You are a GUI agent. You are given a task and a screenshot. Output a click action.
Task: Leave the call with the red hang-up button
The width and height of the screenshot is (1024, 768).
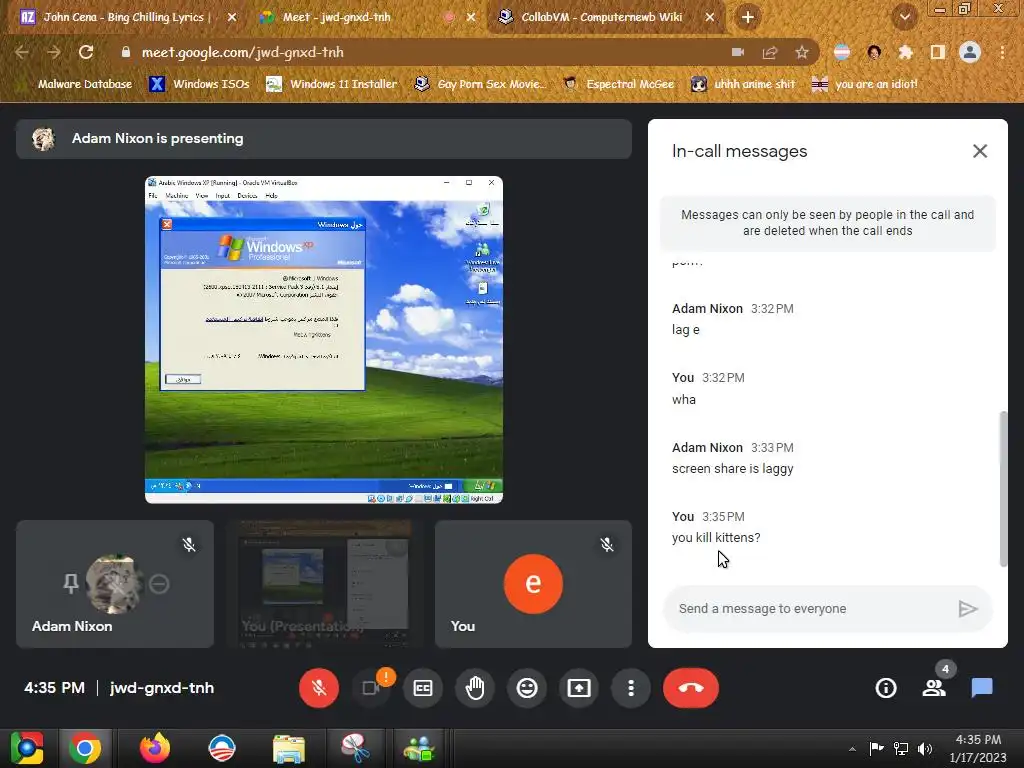coord(691,688)
